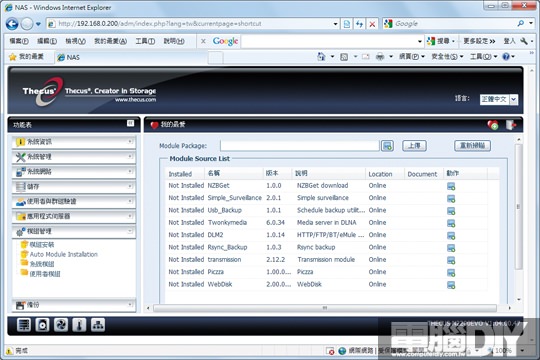This screenshot has width=540, height=360.
Task: Expand the 應用程式伺服器 sidebar section
Action: (74, 216)
